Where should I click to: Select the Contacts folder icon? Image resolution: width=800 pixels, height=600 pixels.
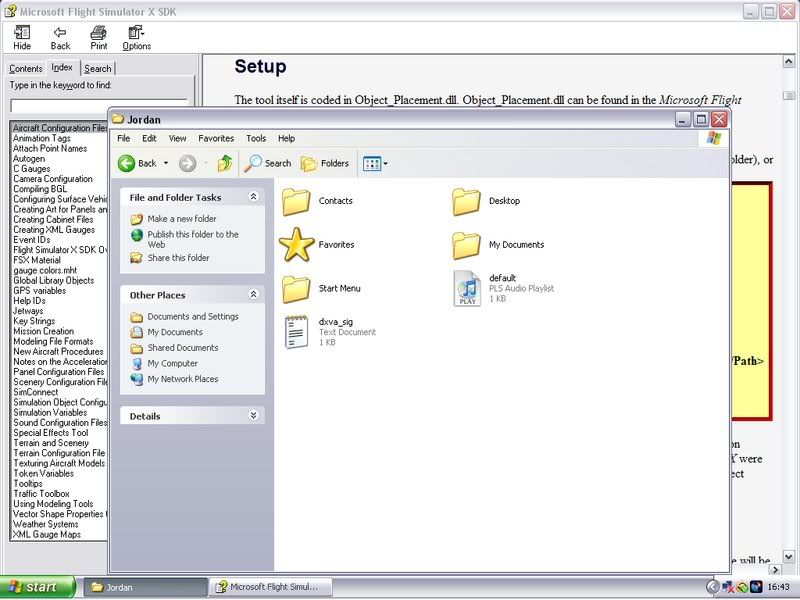click(296, 201)
